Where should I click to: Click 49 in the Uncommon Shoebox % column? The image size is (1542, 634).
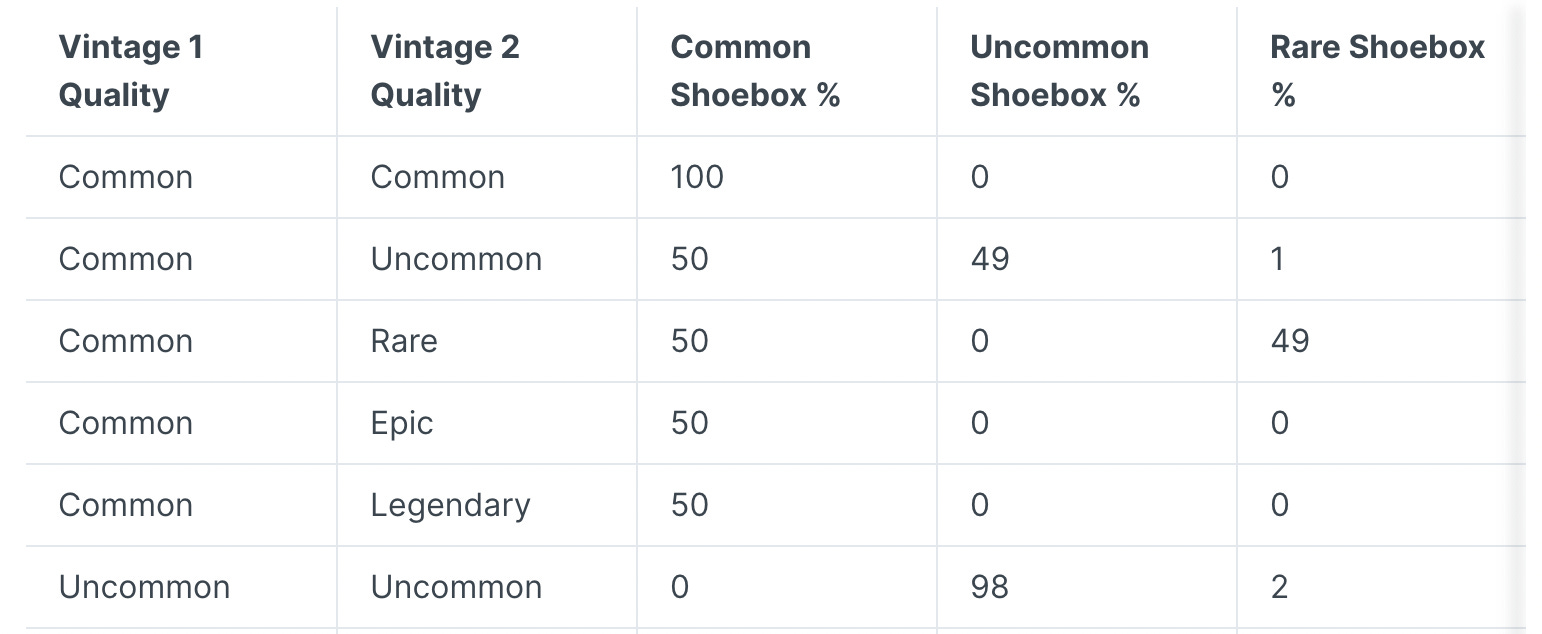(989, 259)
